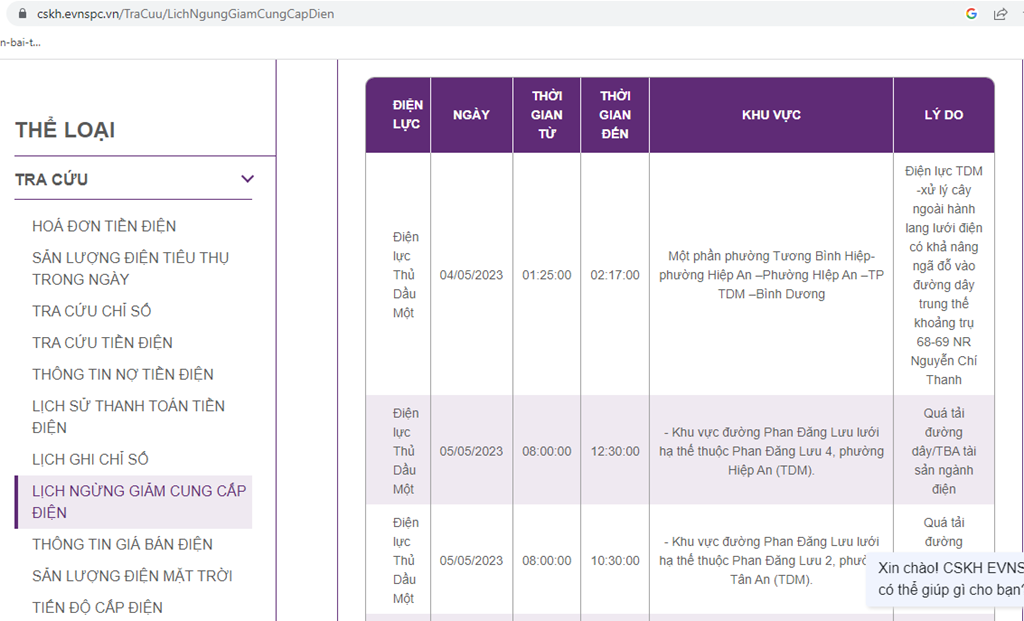Click end time 12:30:00 cell
The height and width of the screenshot is (621, 1024).
(615, 451)
